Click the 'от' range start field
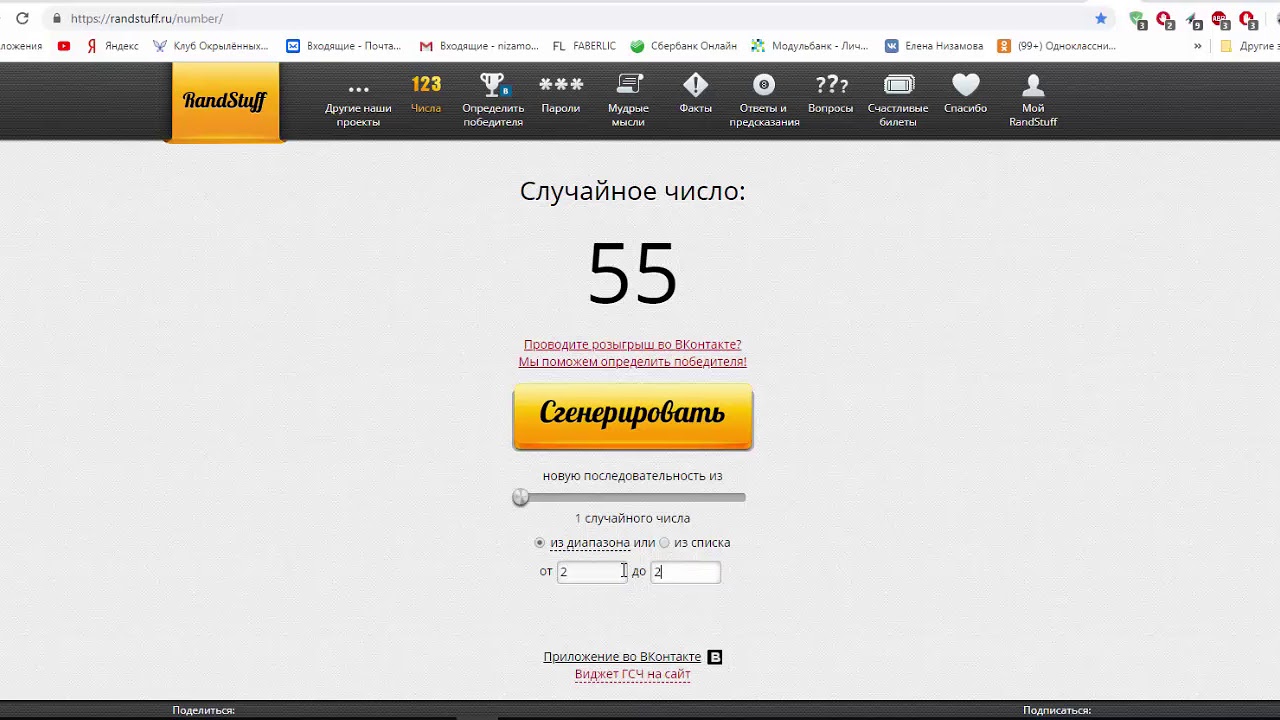This screenshot has width=1280, height=720. click(591, 572)
